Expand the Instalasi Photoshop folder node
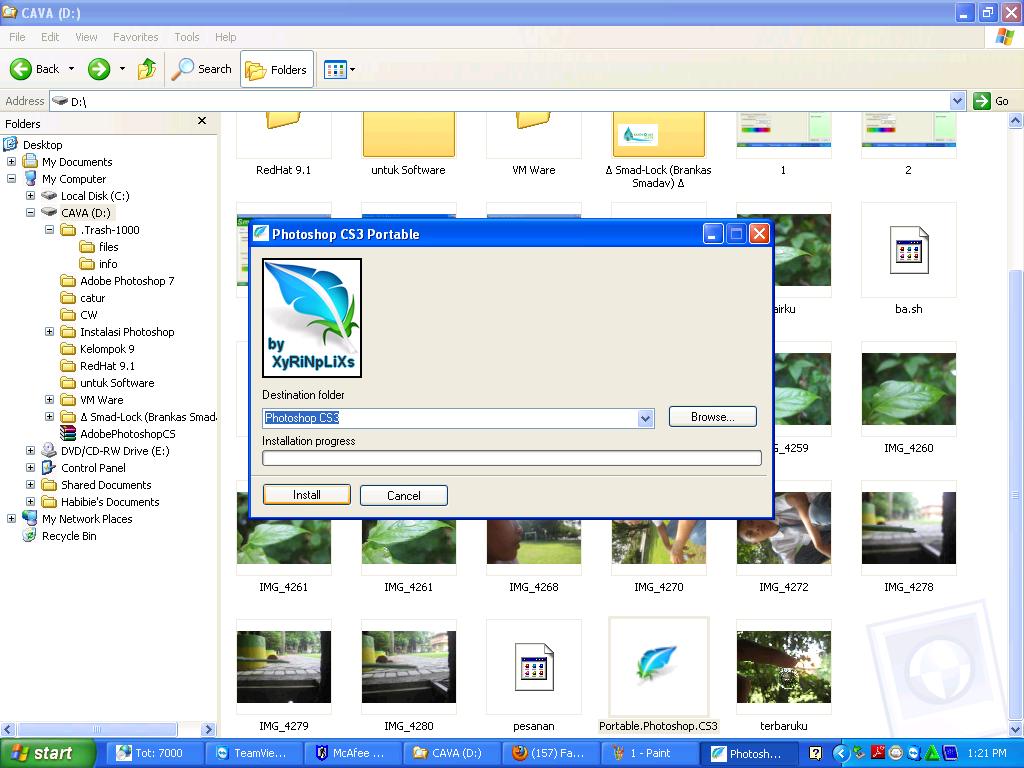The width and height of the screenshot is (1024, 768). coord(49,332)
